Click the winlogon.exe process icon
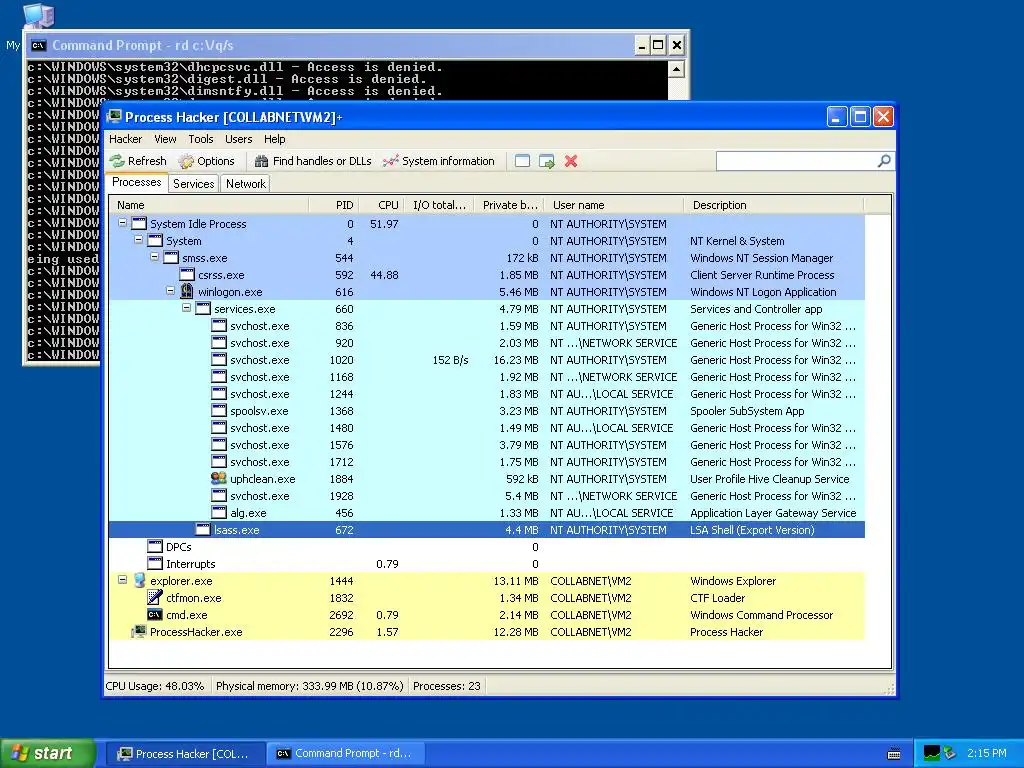Image resolution: width=1024 pixels, height=768 pixels. pos(187,291)
